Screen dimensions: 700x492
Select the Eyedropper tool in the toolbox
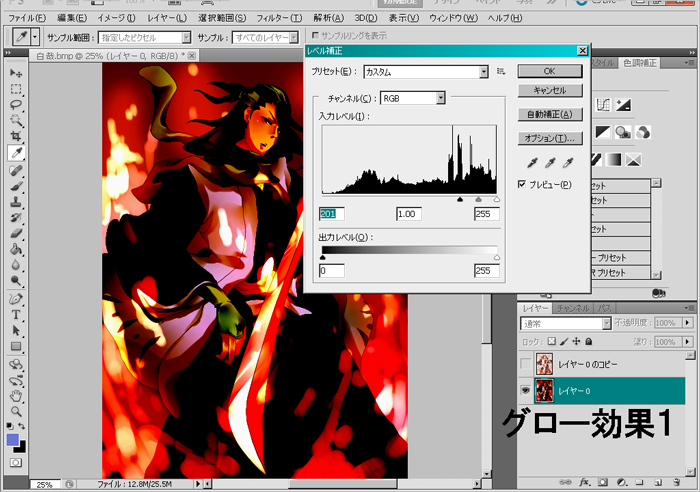coord(16,152)
